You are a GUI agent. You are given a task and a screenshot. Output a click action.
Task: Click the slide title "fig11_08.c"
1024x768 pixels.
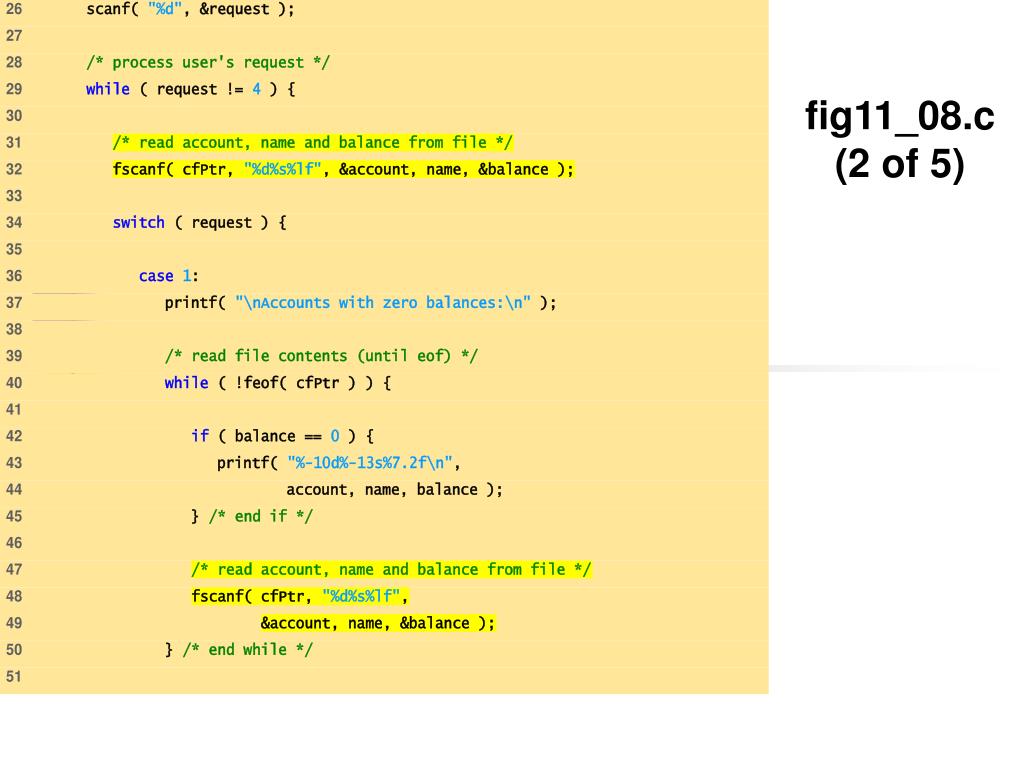click(x=899, y=117)
